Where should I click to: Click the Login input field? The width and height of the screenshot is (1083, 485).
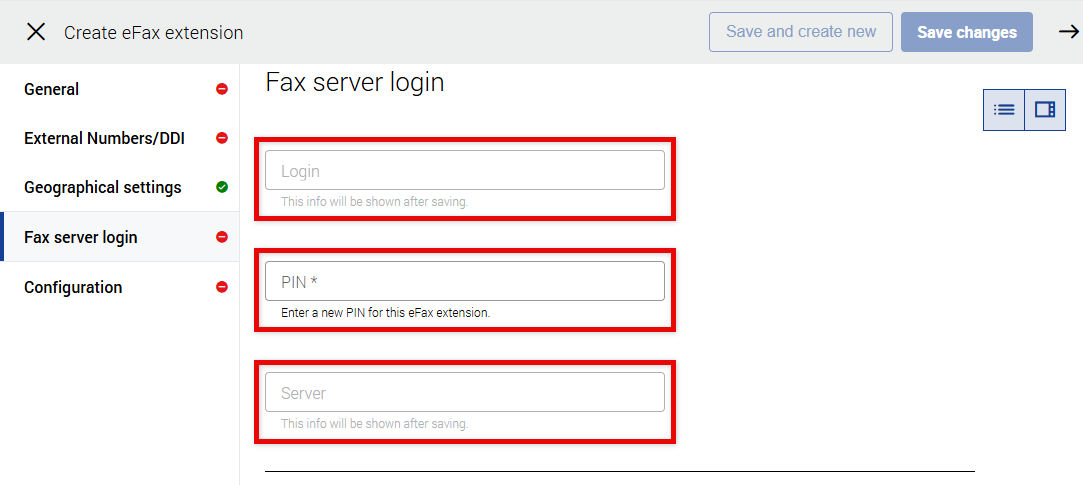click(x=464, y=171)
